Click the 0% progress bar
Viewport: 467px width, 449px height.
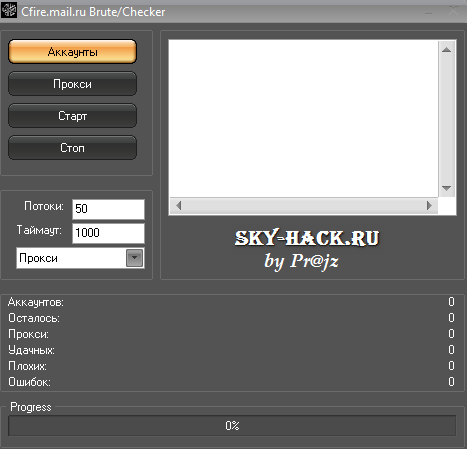click(x=232, y=426)
